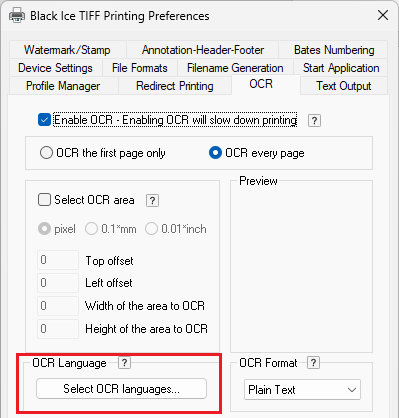Viewport: 399px width, 418px height.
Task: Click help icon next to Enable OCR
Action: pyautogui.click(x=314, y=120)
